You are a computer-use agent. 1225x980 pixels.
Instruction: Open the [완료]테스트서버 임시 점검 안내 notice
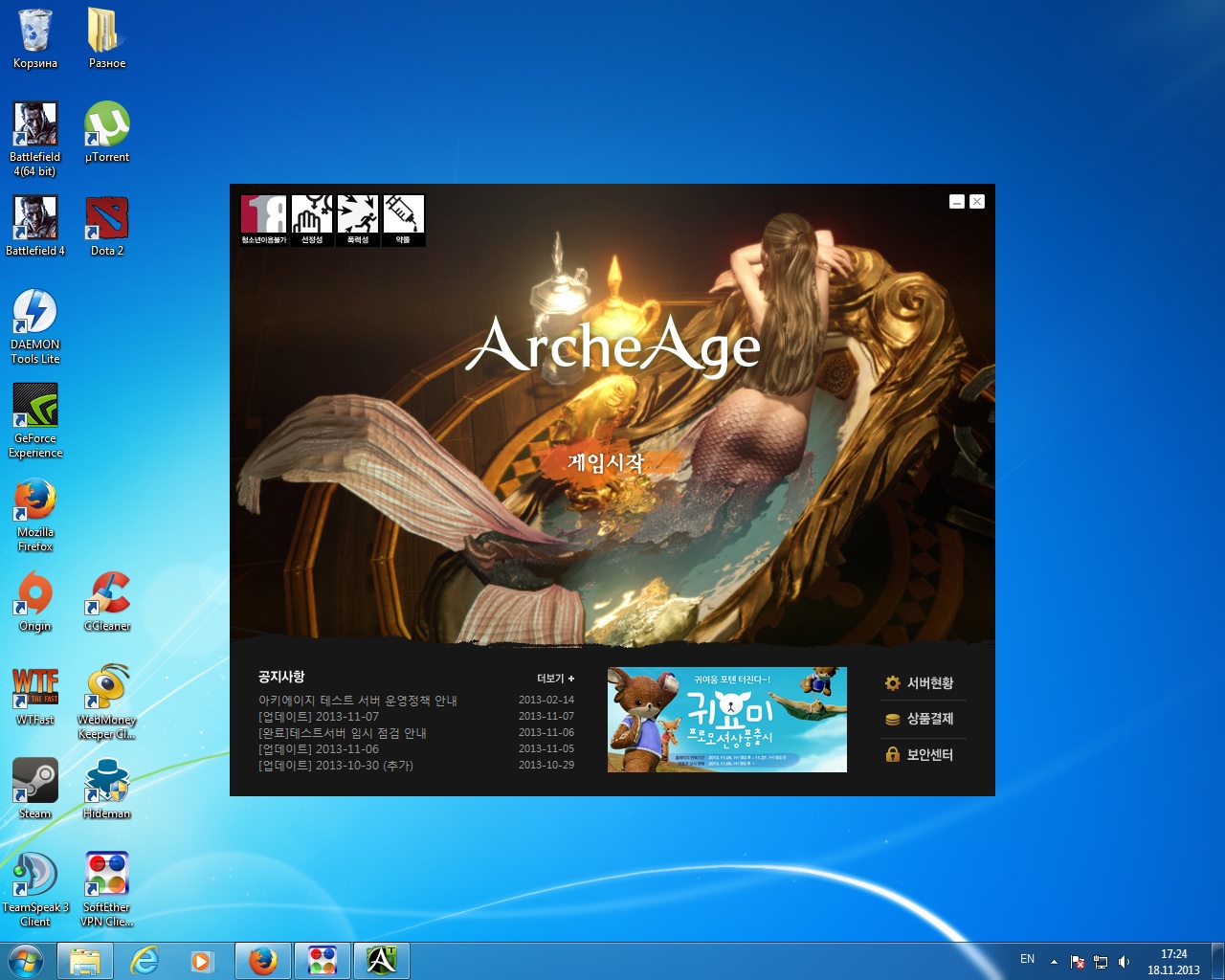pos(343,733)
